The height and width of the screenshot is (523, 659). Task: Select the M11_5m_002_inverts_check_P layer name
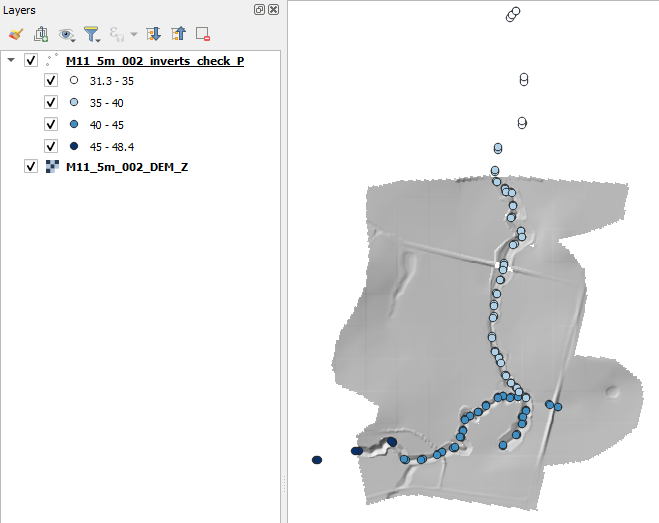tap(154, 61)
